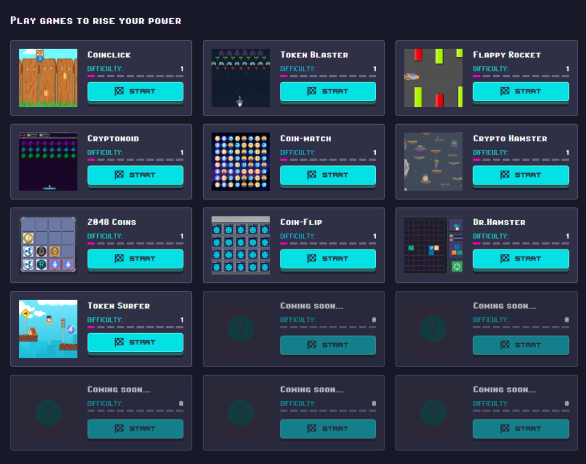Image resolution: width=586 pixels, height=464 pixels.
Task: Click the Dr.Hamster title text
Action: 499,222
